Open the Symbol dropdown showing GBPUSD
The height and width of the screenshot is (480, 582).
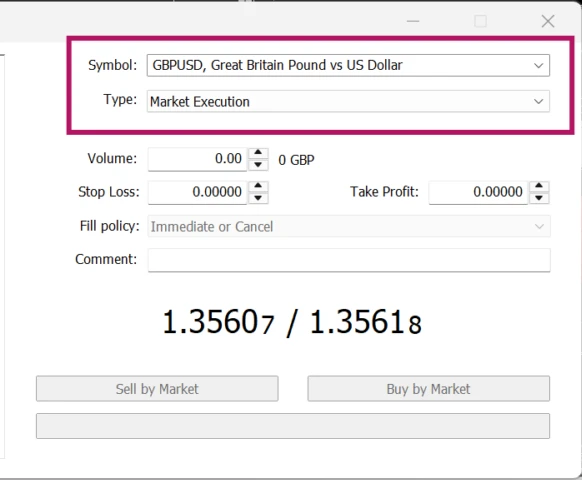point(348,65)
